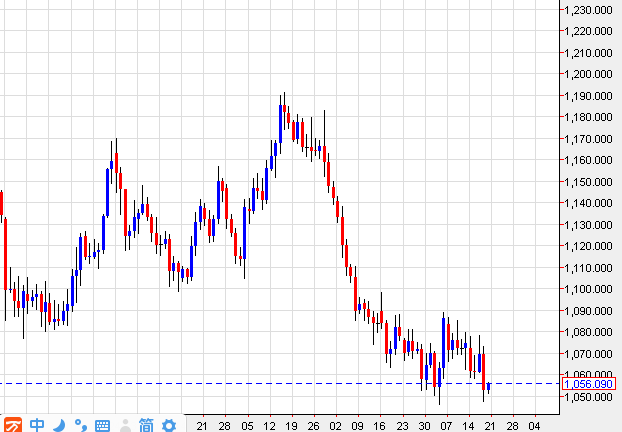This screenshot has width=622, height=432.
Task: Toggle the 中 Chinese/English mode icon
Action: 37,425
